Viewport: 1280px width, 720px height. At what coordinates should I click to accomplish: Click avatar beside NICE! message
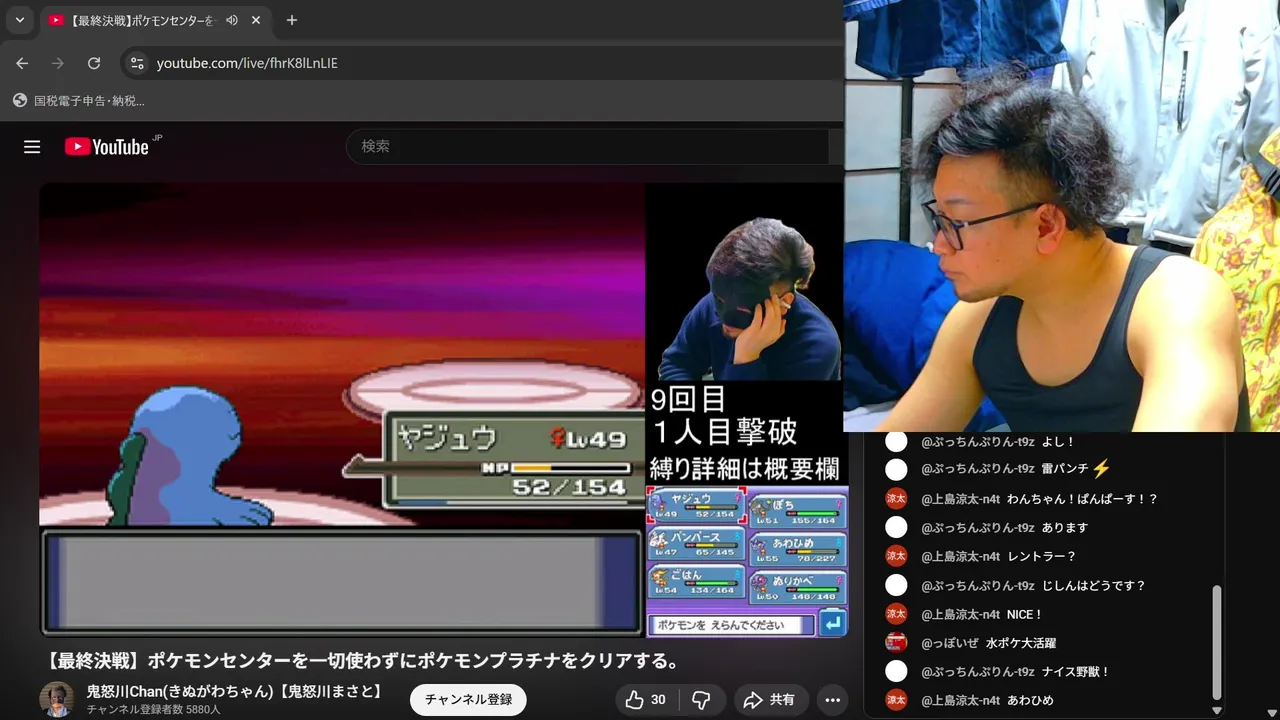[x=896, y=614]
